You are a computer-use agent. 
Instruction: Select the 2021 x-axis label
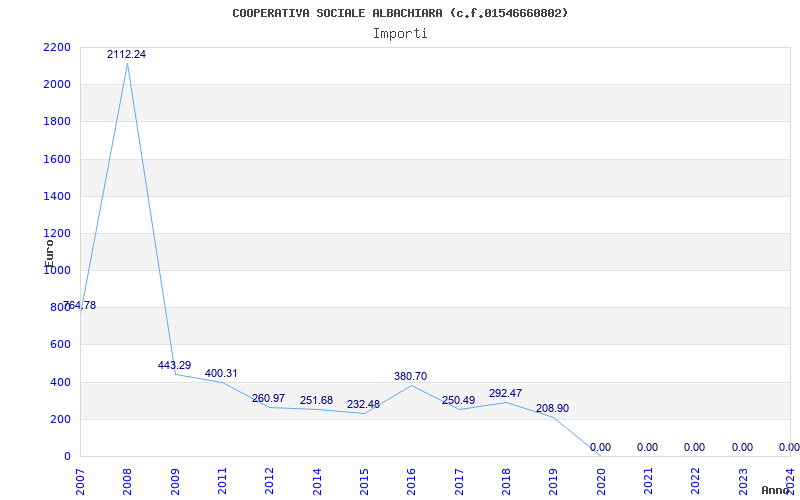click(x=648, y=482)
